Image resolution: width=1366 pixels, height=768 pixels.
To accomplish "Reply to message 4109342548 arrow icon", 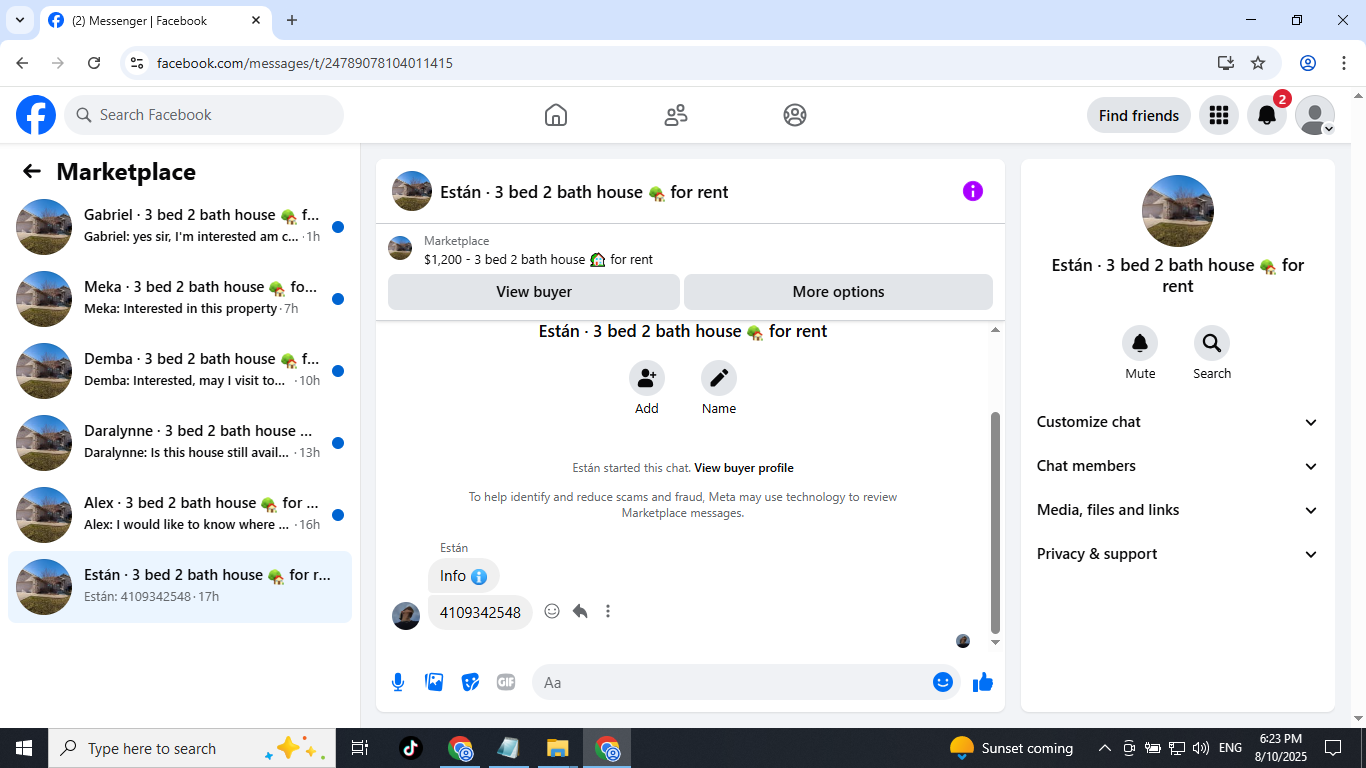I will click(x=580, y=611).
